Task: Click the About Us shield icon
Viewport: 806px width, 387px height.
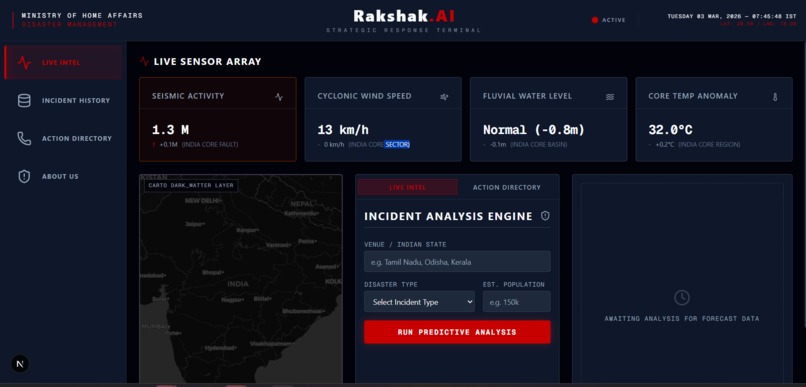Action: [24, 176]
